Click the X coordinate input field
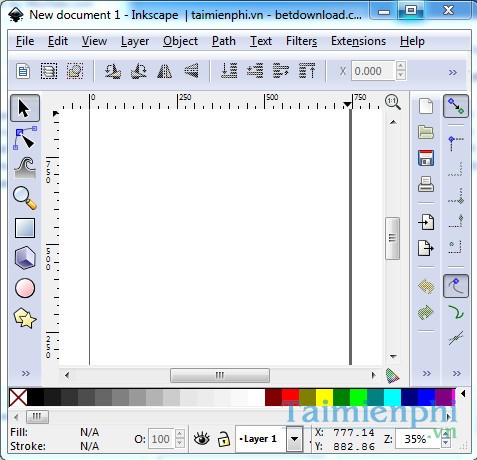Image resolution: width=477 pixels, height=460 pixels. pyautogui.click(x=373, y=71)
